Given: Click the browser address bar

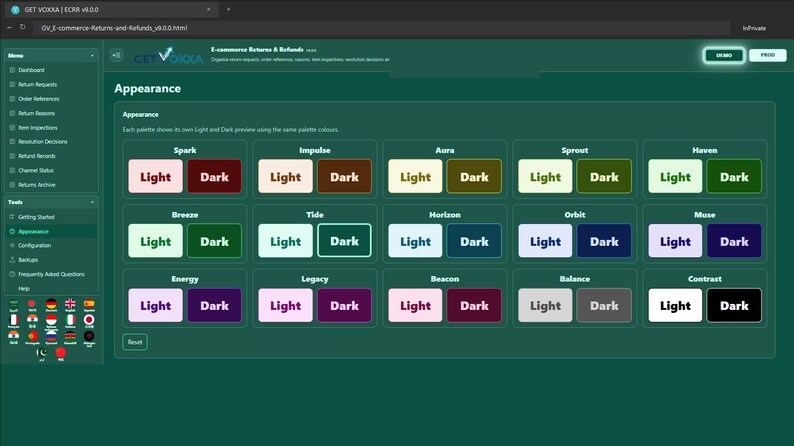Looking at the screenshot, I should (382, 28).
